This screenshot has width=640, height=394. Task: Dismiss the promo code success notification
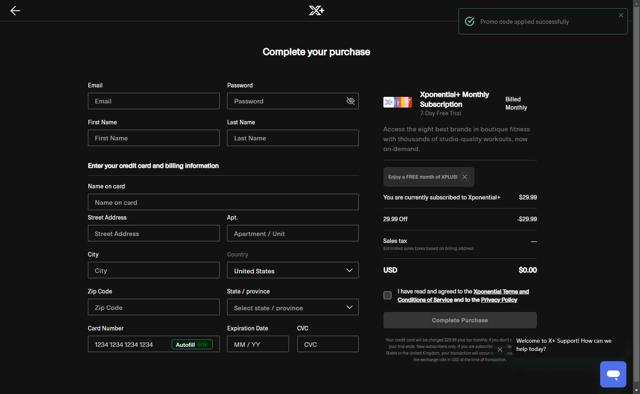621,15
